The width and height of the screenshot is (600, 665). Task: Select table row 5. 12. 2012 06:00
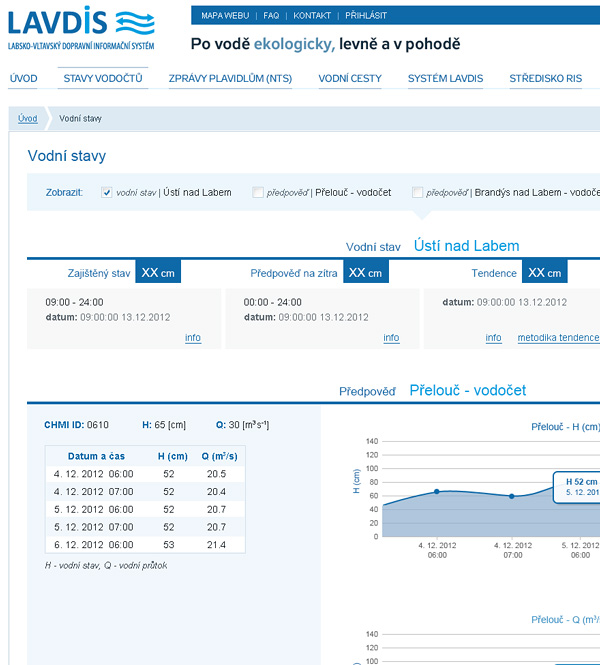coord(145,509)
